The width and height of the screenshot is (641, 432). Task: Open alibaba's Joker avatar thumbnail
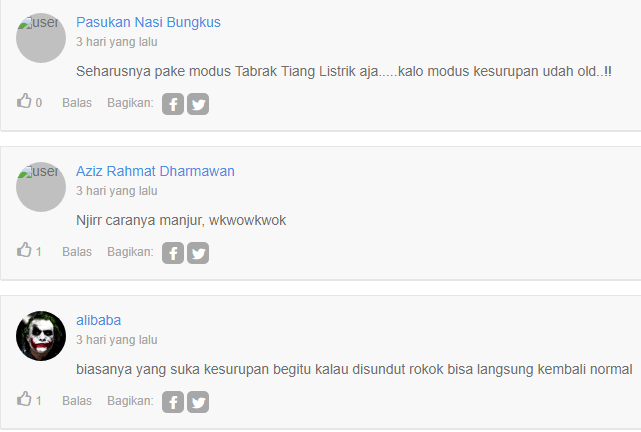point(41,336)
